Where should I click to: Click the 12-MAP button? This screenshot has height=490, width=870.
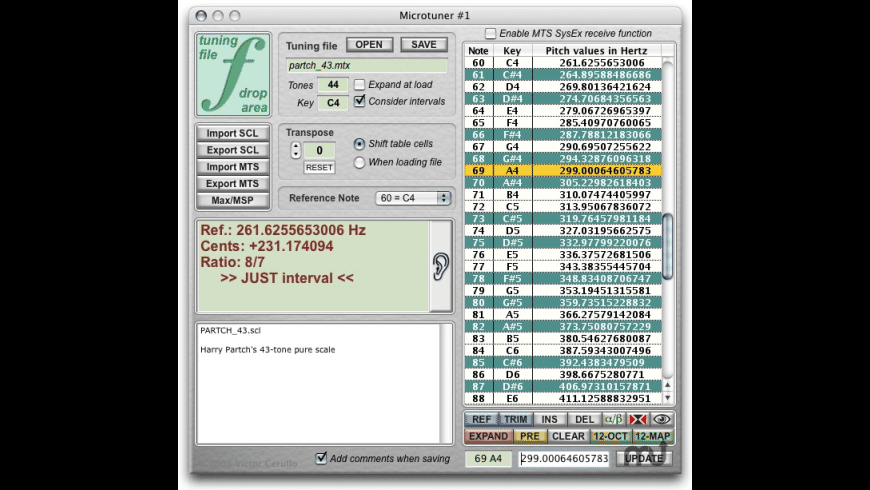(x=652, y=436)
